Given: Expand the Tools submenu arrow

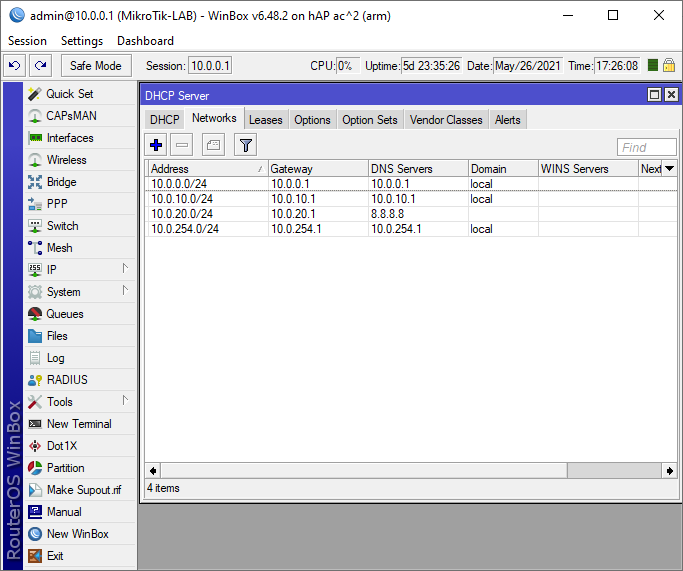Looking at the screenshot, I should pos(125,400).
